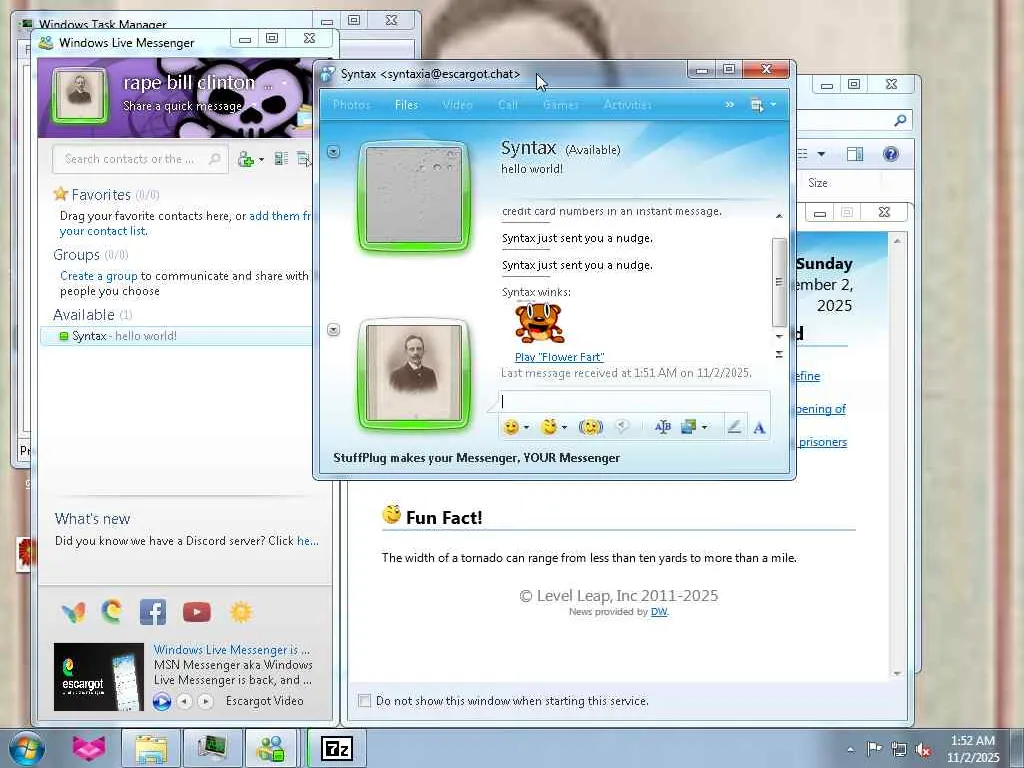Open the Facebook icon in Messenger
The height and width of the screenshot is (768, 1024).
[x=153, y=612]
